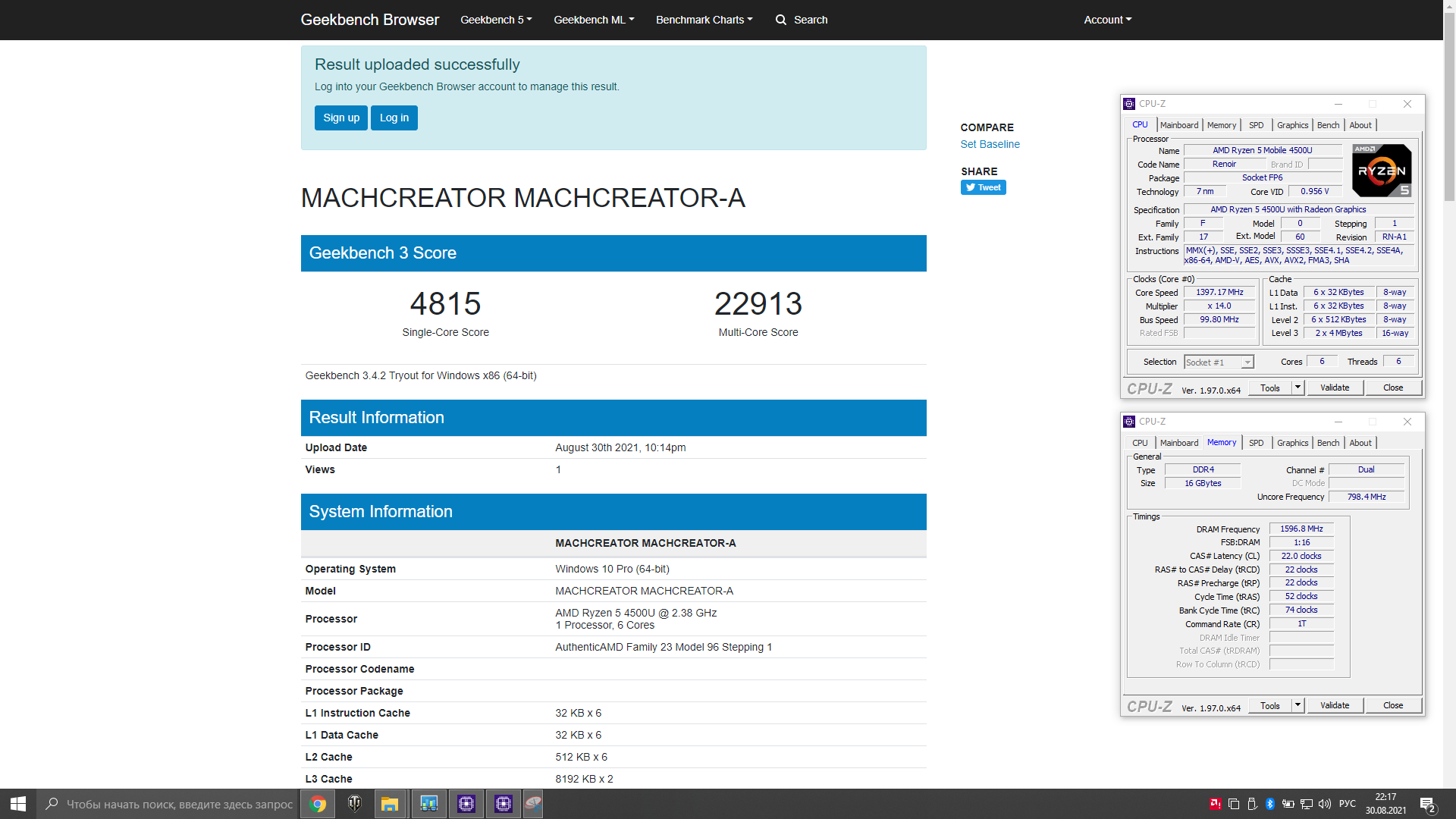Click the Windows taskbar search box
This screenshot has height=819, width=1456.
(168, 804)
